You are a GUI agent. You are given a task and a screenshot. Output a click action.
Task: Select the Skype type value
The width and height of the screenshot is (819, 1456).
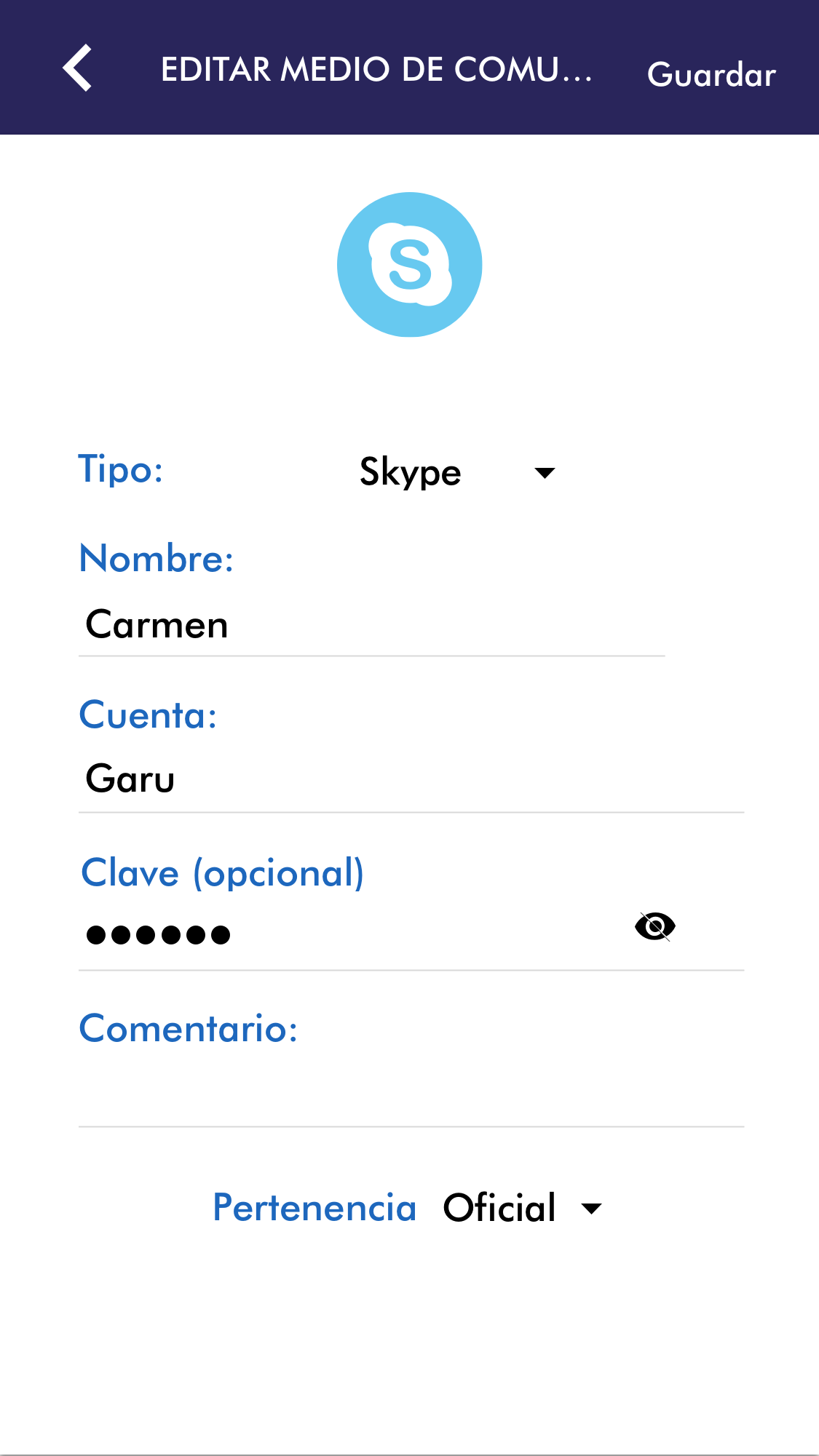pos(411,473)
